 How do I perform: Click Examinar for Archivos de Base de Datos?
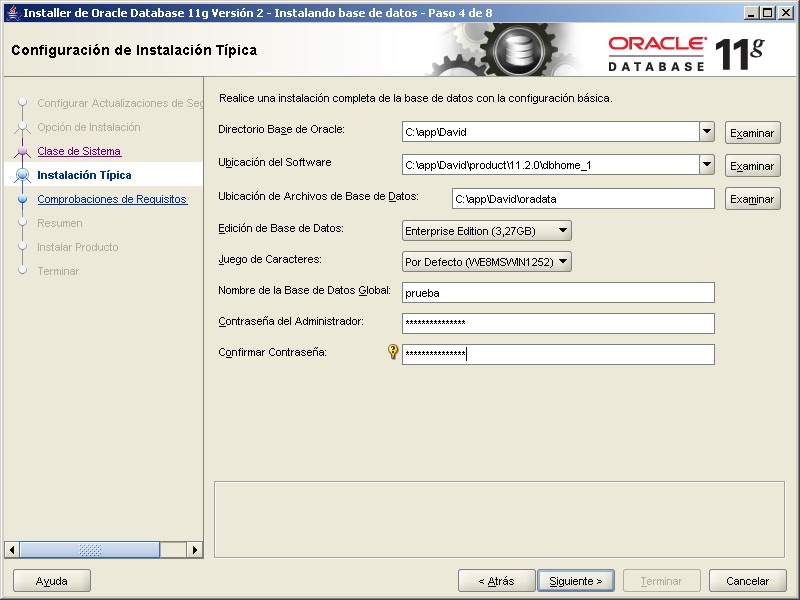pyautogui.click(x=753, y=199)
